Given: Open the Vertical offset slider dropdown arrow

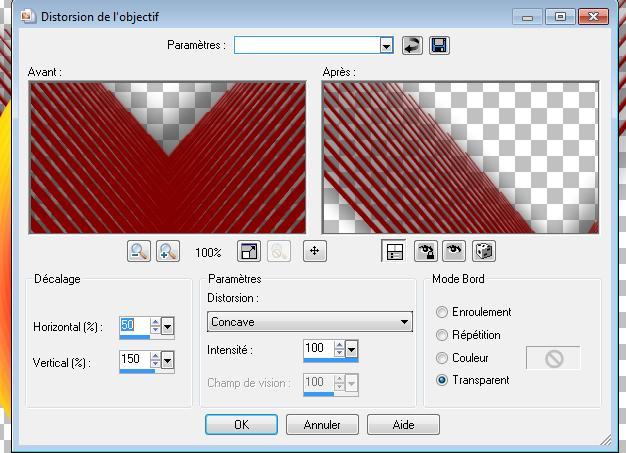Looking at the screenshot, I should 168,361.
